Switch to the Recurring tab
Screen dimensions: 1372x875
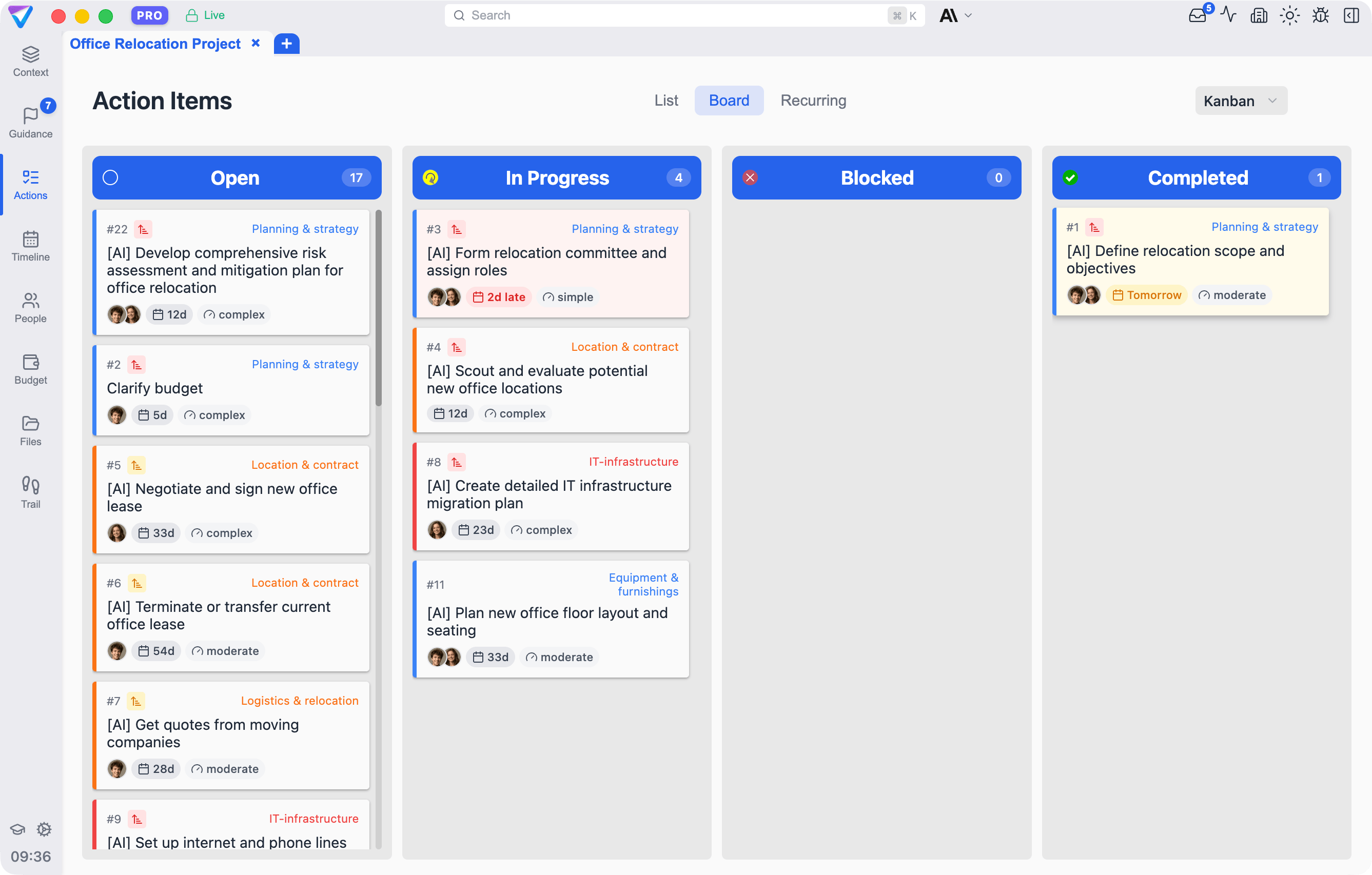point(813,100)
